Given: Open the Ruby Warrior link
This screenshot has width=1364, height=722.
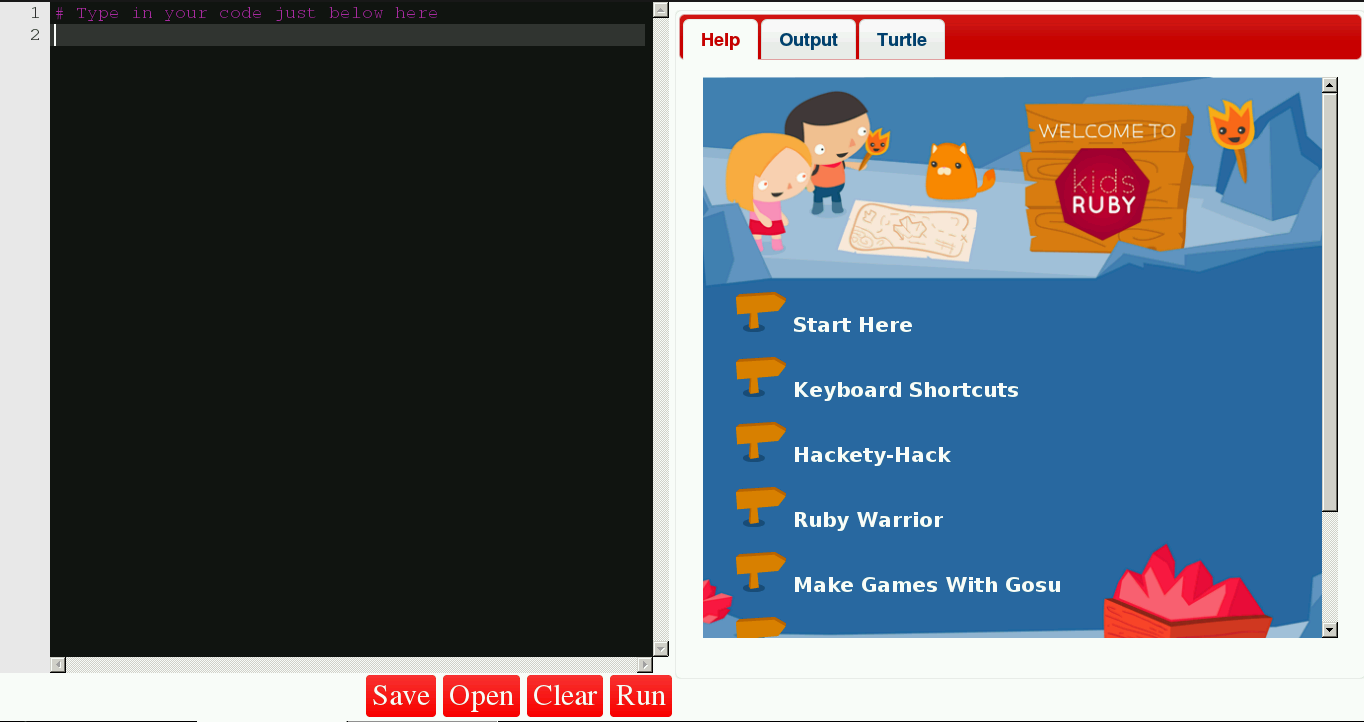Looking at the screenshot, I should point(868,520).
